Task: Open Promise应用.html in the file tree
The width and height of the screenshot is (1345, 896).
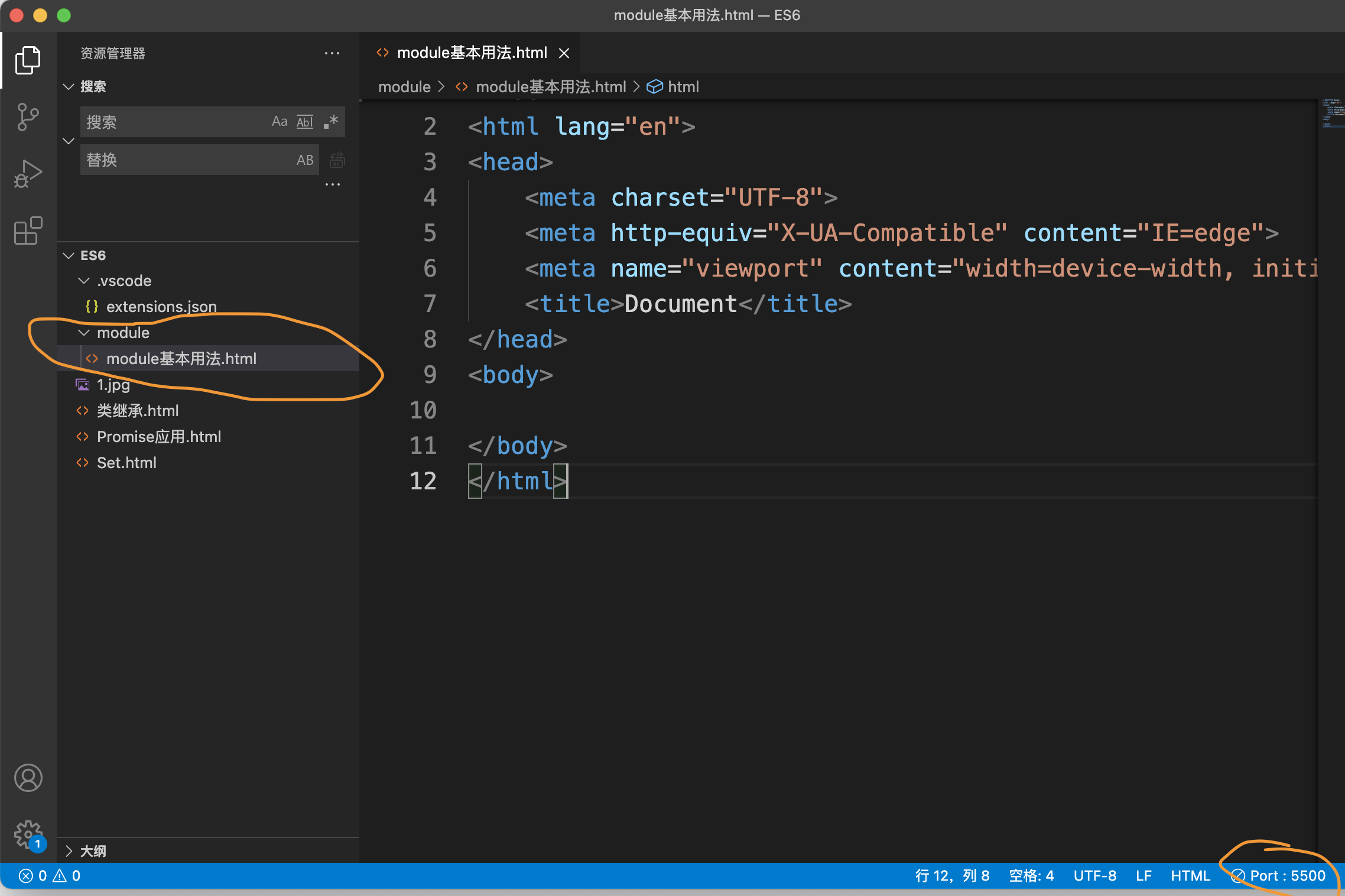Action: coord(158,437)
